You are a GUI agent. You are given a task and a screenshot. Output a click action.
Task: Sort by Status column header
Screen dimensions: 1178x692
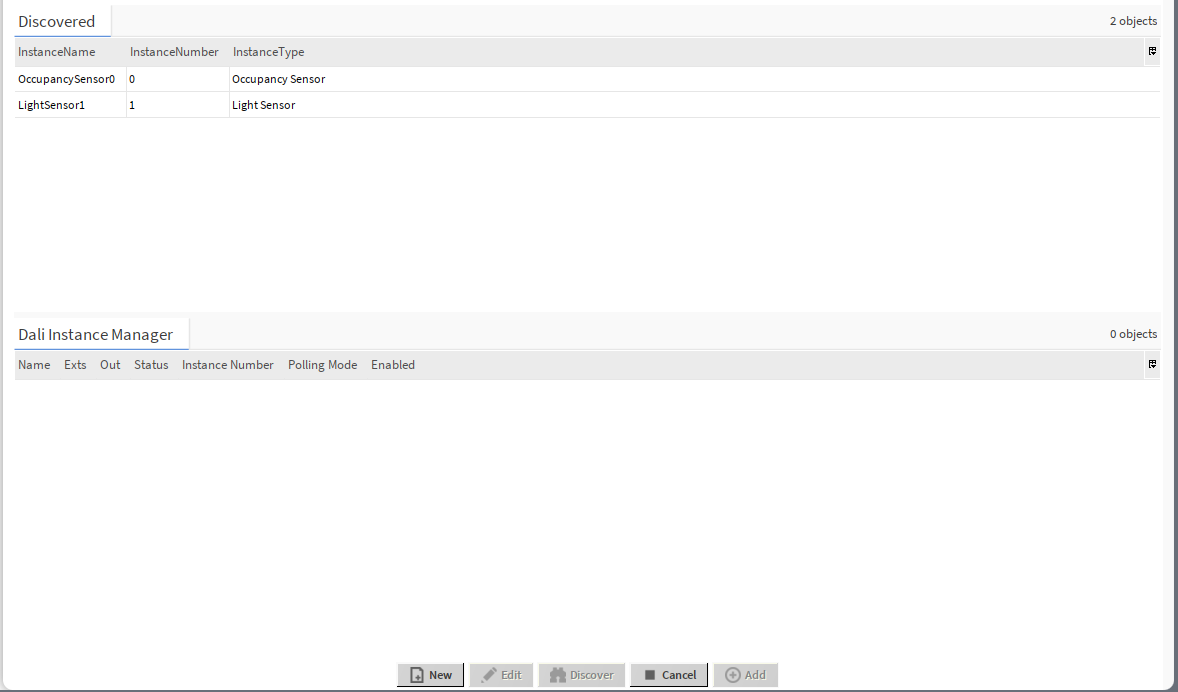pyautogui.click(x=151, y=365)
